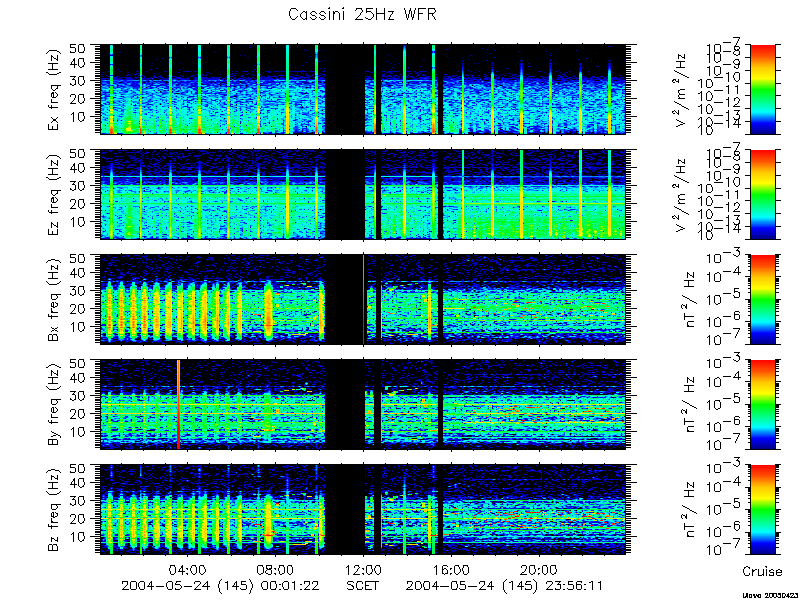Select start timestamp "2004-05-24 (145) 00:01:22"
This screenshot has height=600, width=800.
pos(220,586)
